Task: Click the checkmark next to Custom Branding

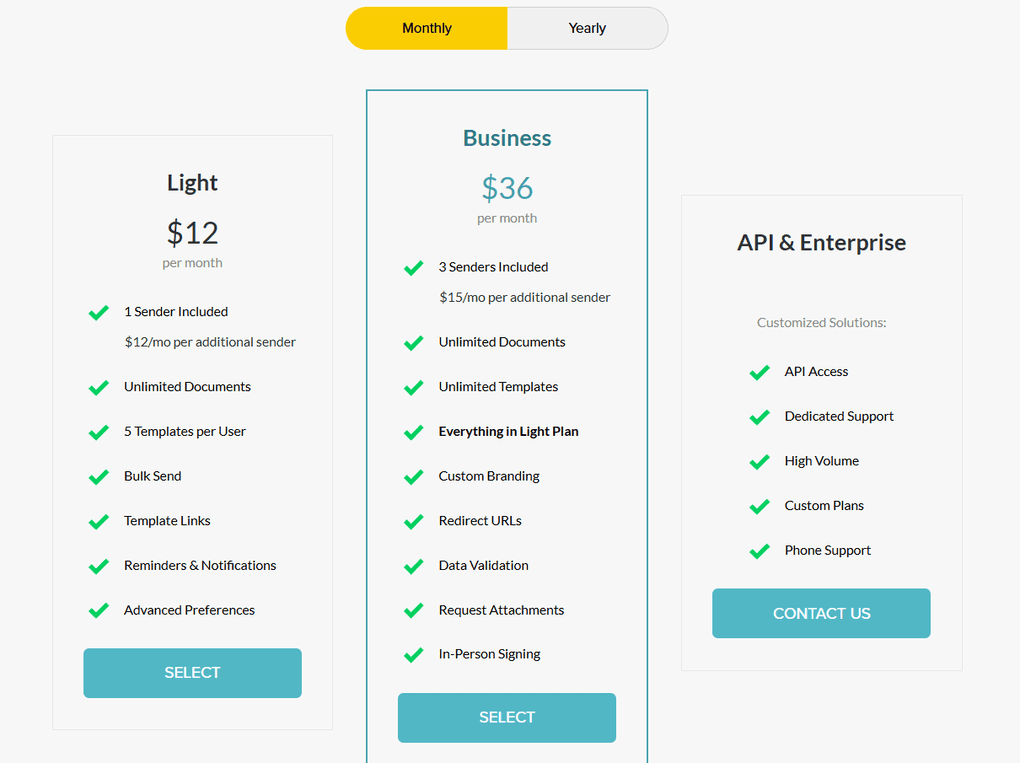Action: [413, 476]
